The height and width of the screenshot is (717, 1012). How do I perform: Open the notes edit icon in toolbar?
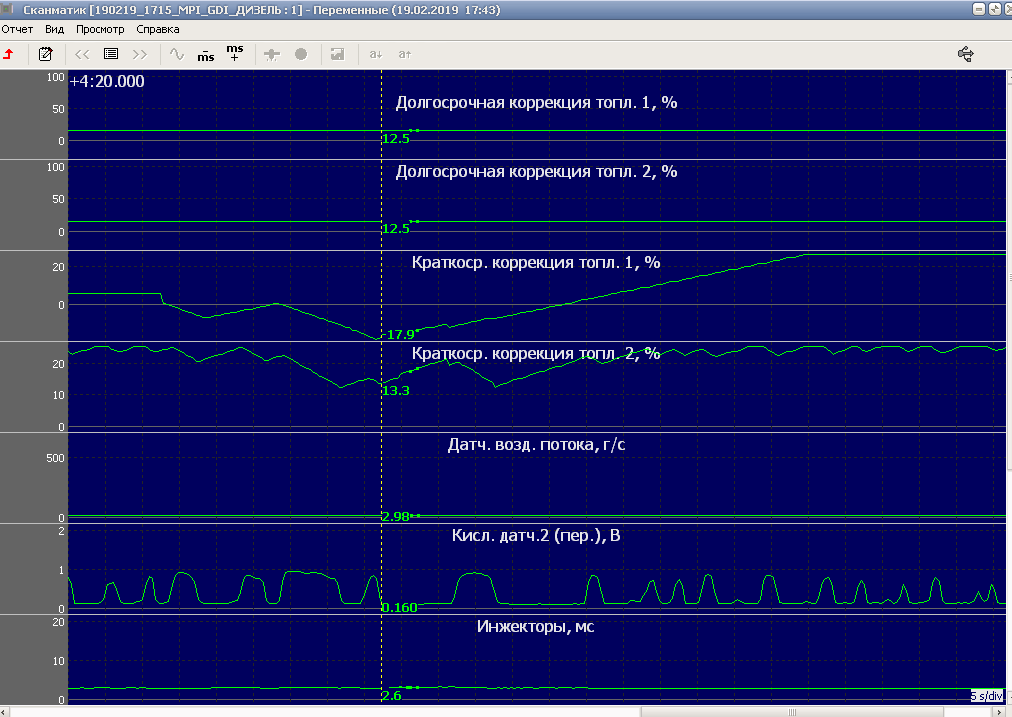[45, 54]
